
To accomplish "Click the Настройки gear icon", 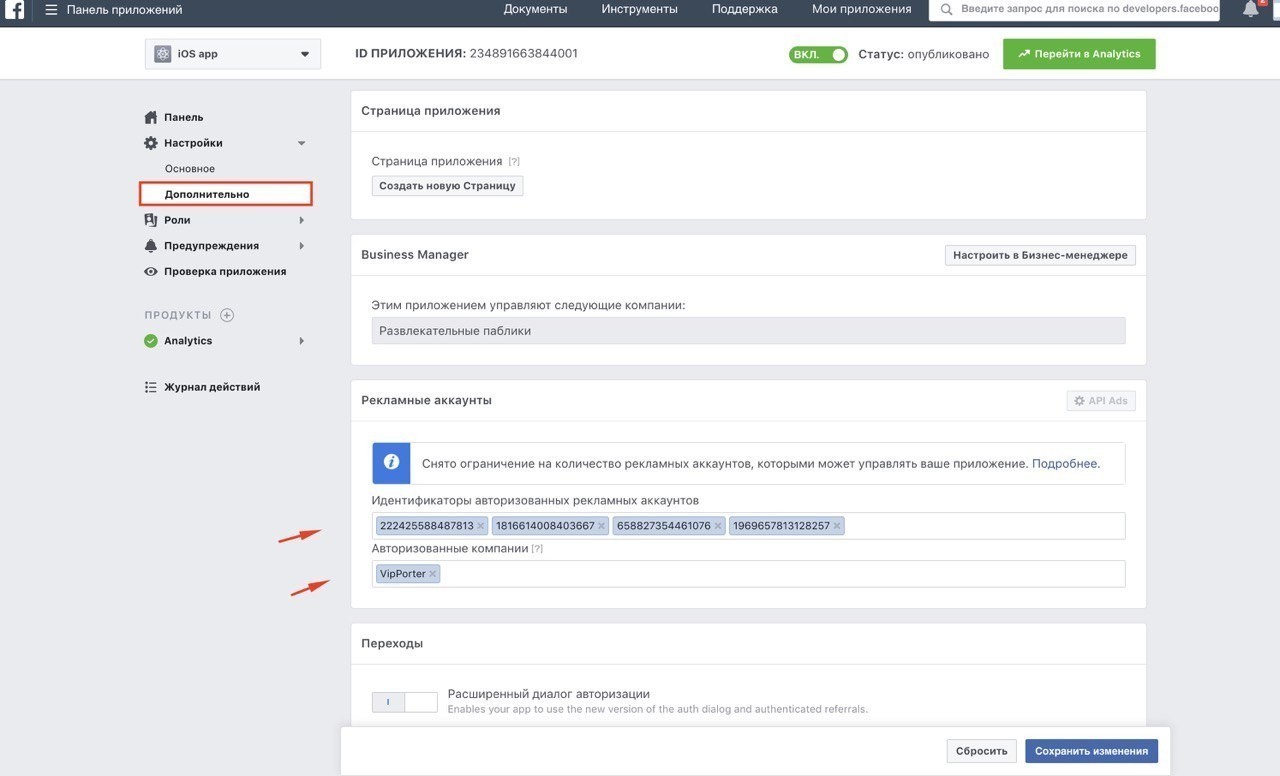I will pyautogui.click(x=151, y=143).
